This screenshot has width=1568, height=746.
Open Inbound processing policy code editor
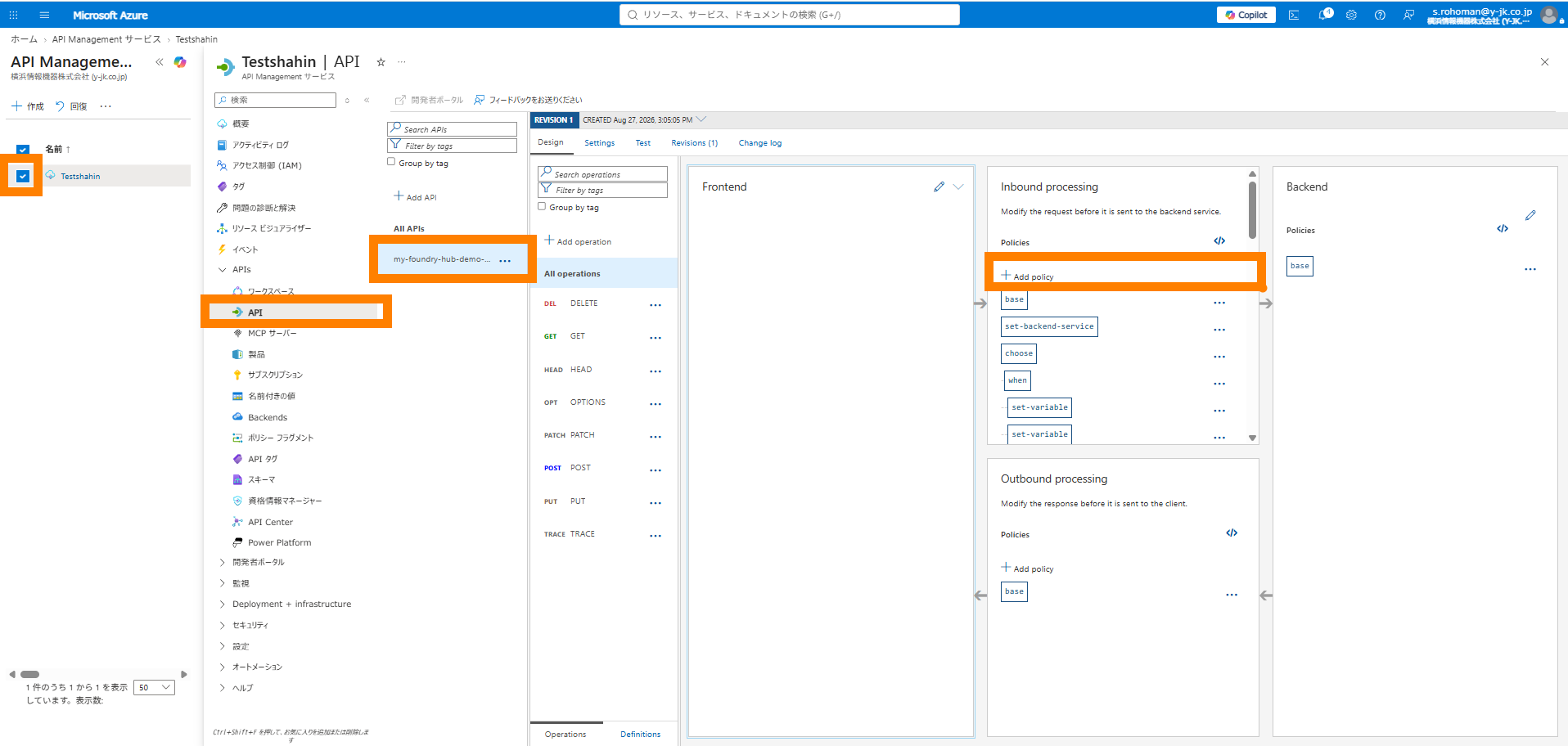[1219, 240]
